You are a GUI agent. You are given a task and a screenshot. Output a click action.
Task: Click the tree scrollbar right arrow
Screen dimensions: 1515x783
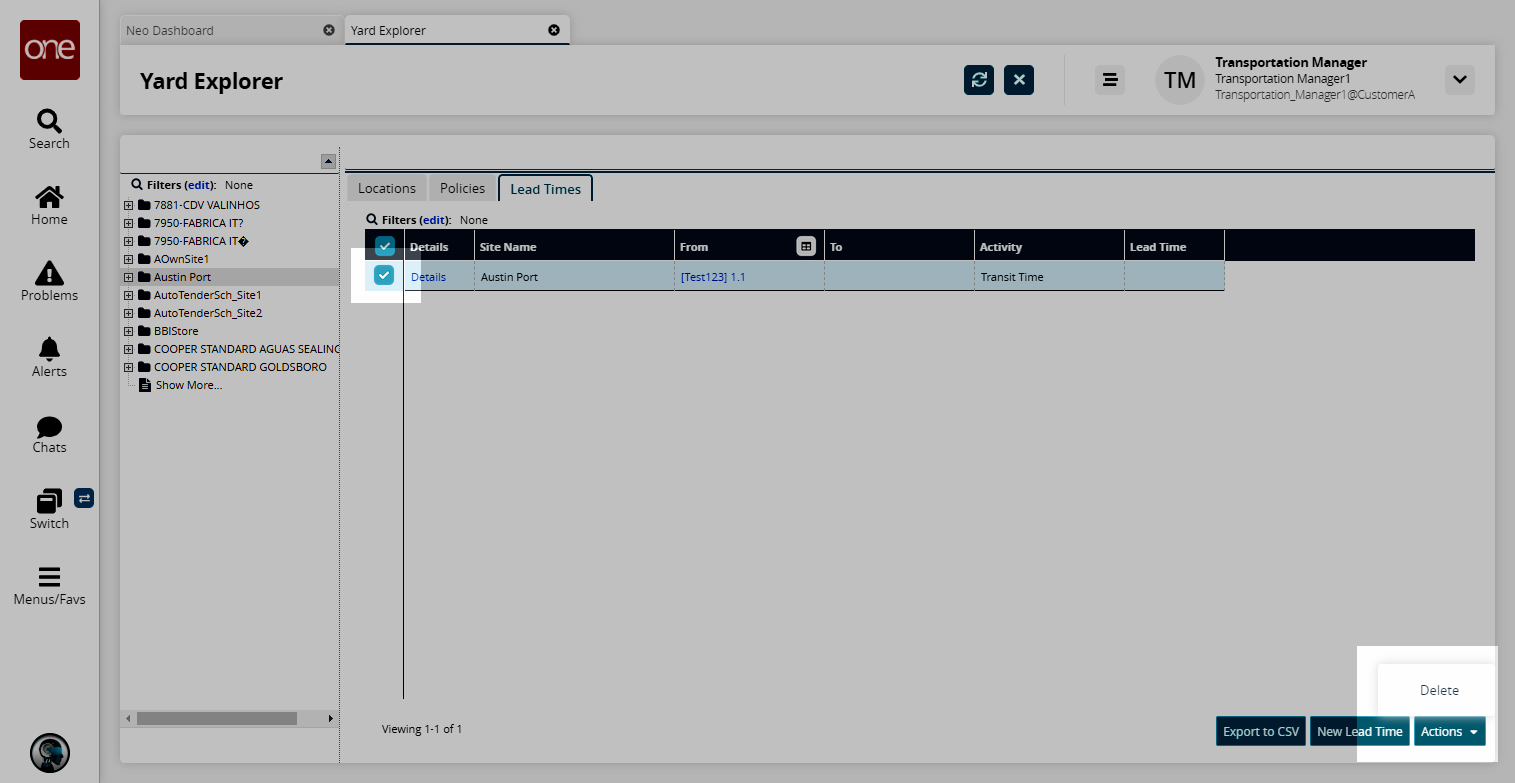coord(331,718)
